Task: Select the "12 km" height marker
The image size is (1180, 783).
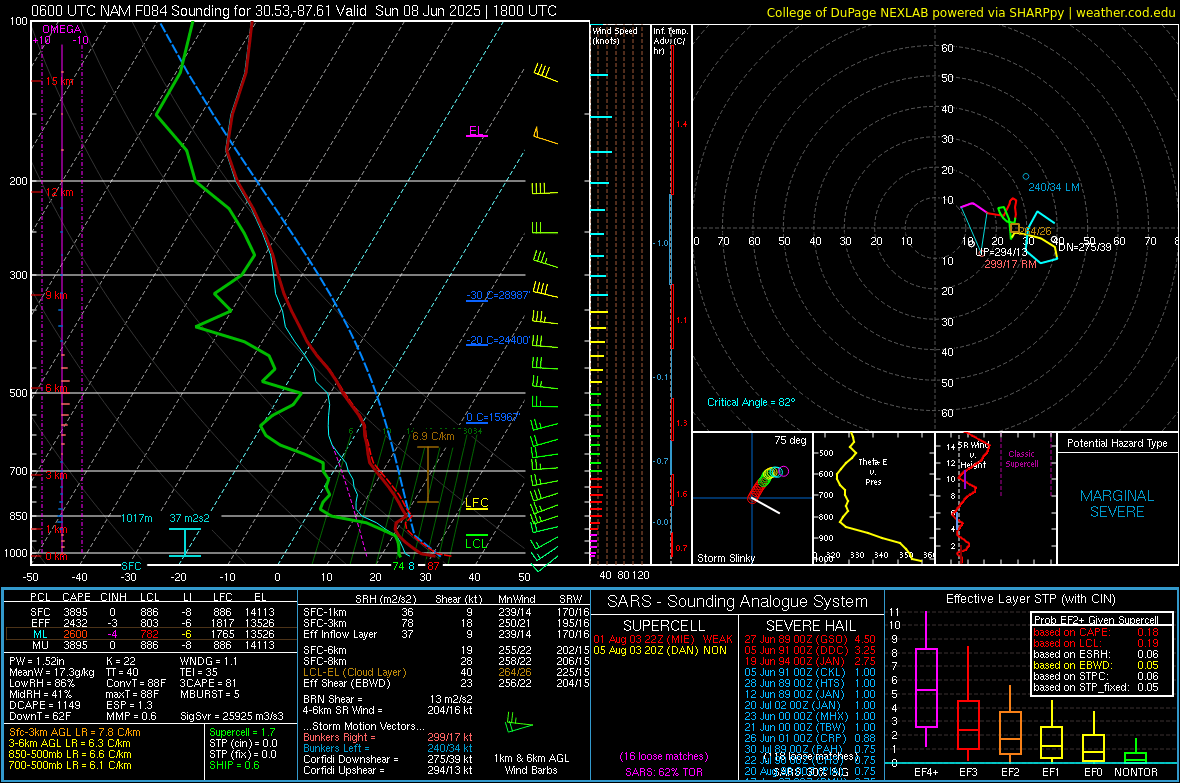Action: (59, 193)
